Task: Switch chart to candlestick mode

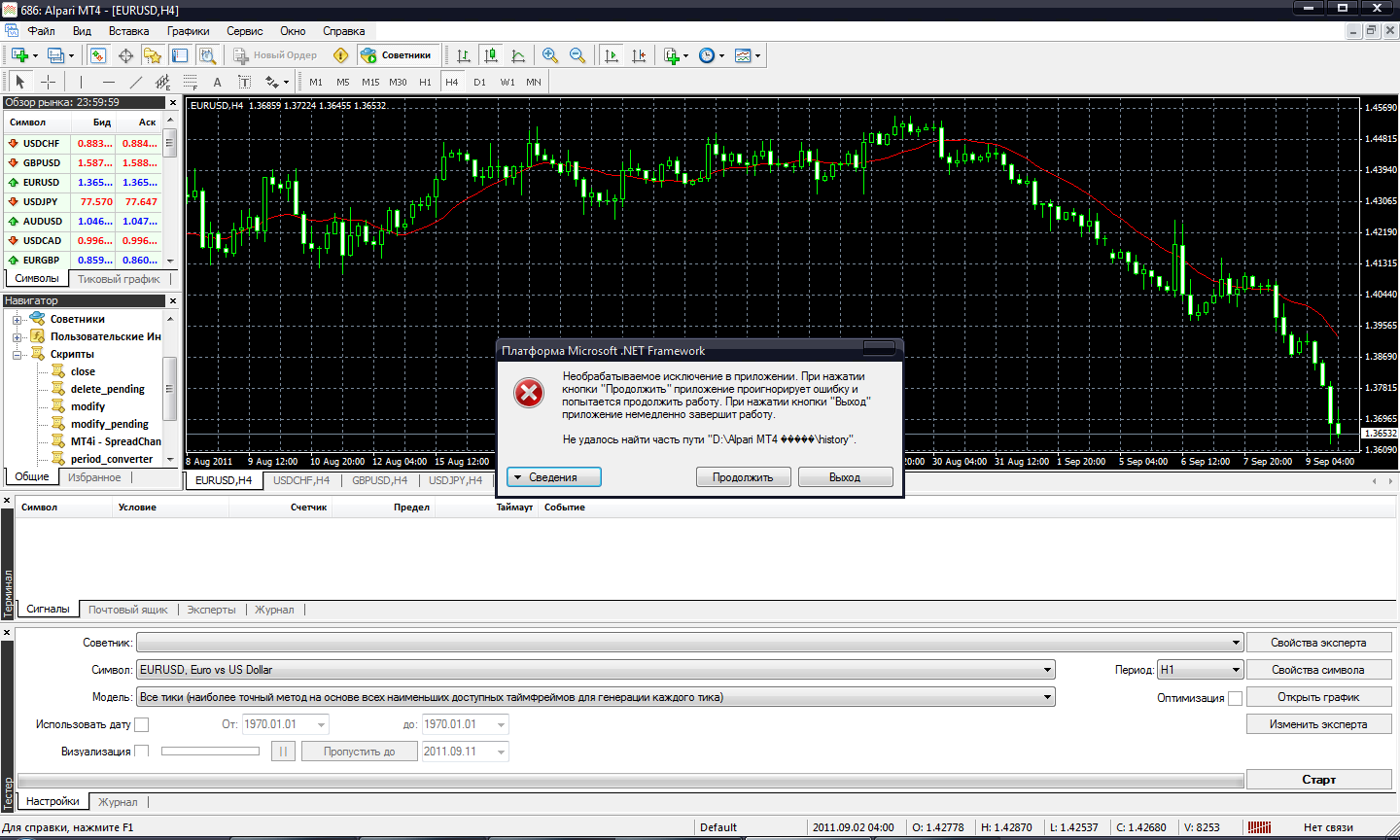Action: 491,55
